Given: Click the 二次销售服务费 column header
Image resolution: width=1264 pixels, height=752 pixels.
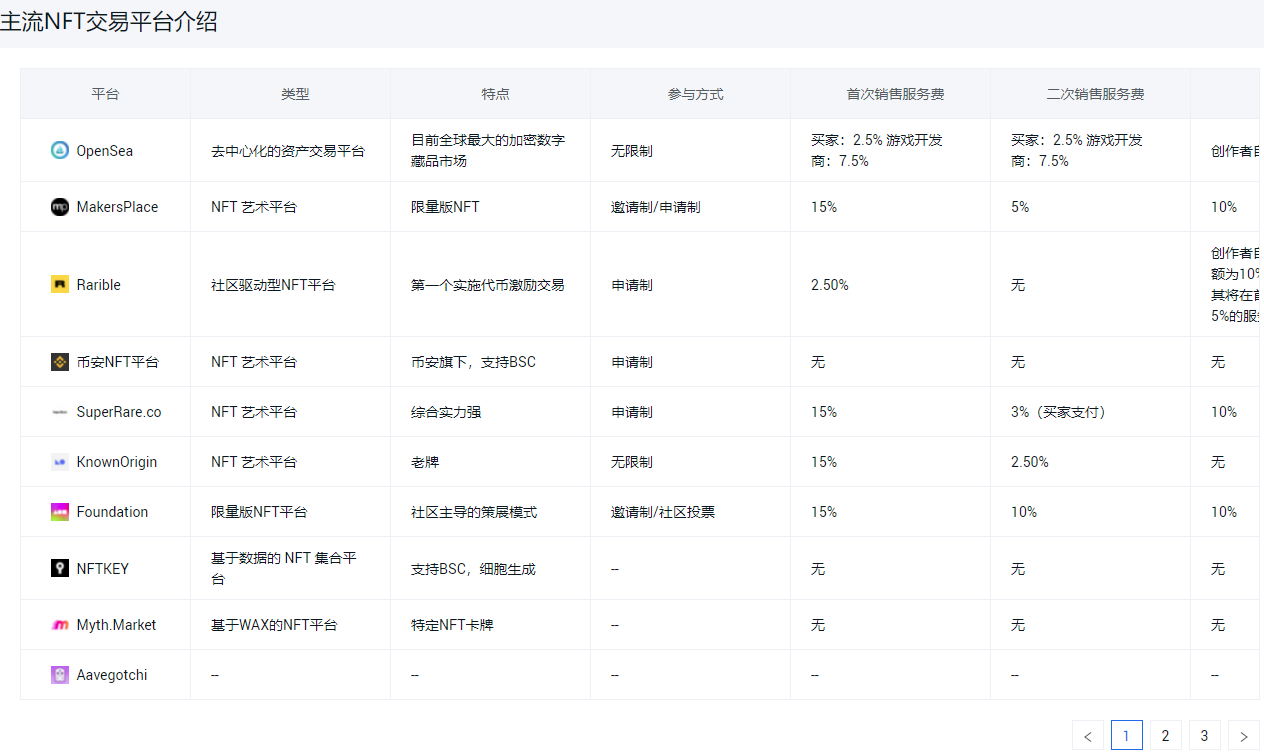Looking at the screenshot, I should click(1095, 94).
